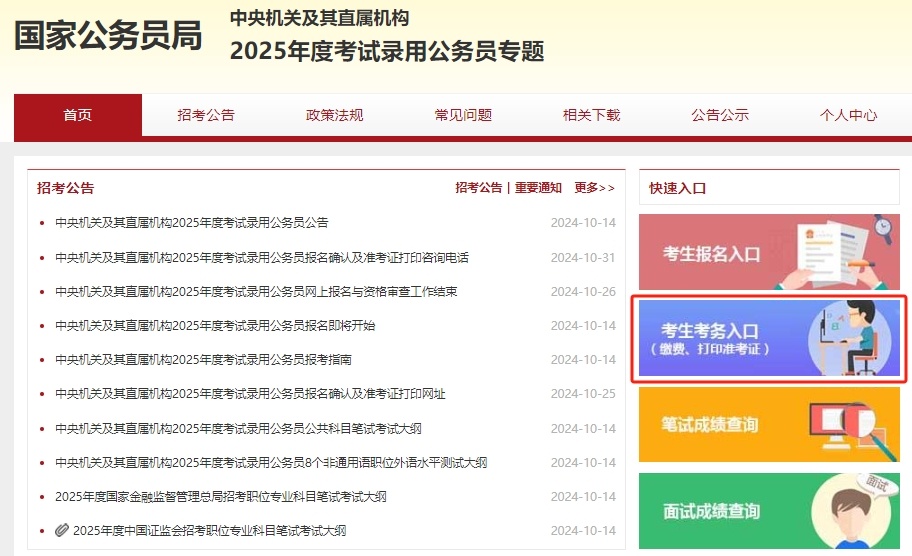This screenshot has width=912, height=556.
Task: Open the 考生报名入口 banner
Action: click(769, 252)
